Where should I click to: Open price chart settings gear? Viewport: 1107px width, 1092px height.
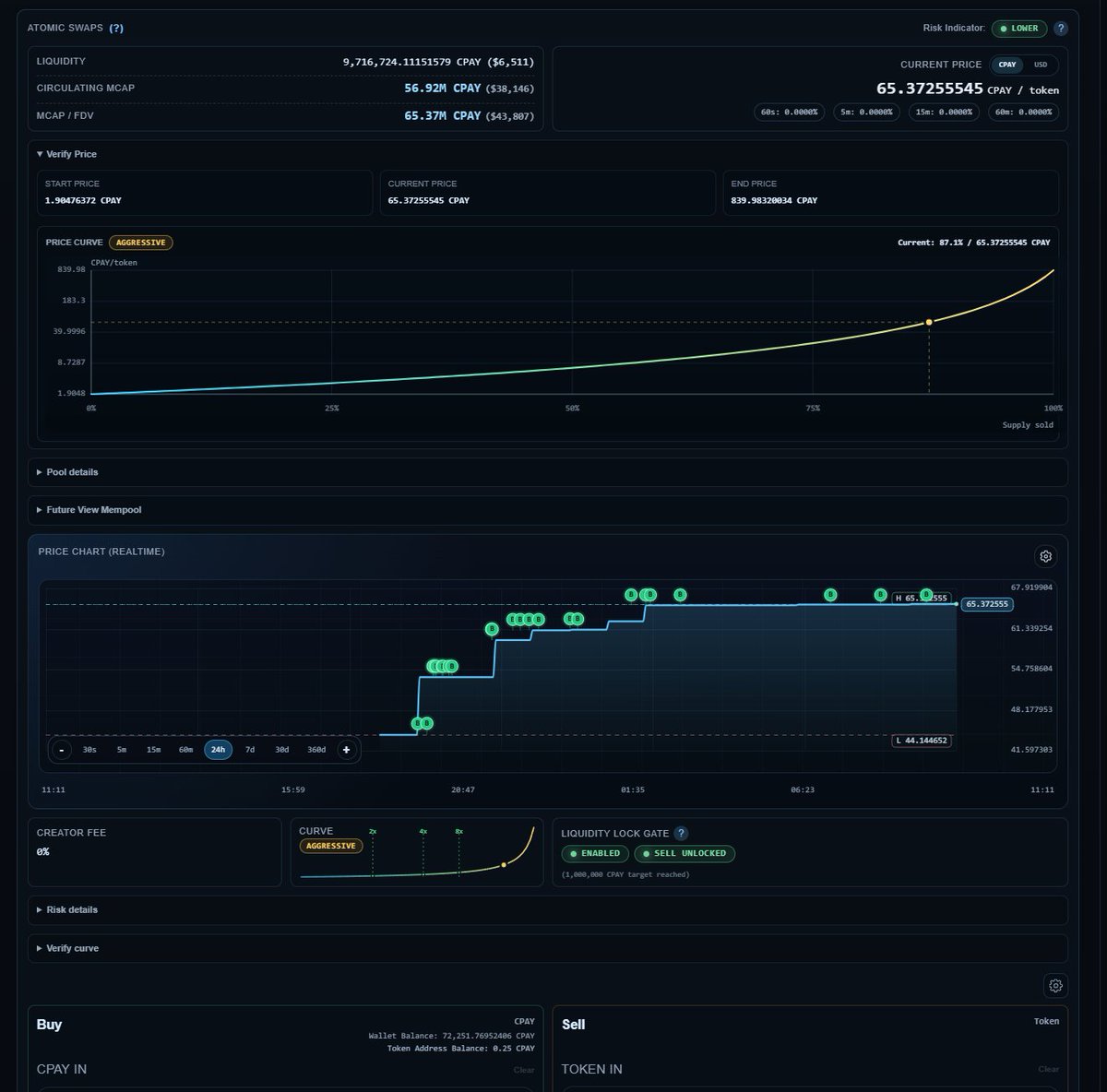click(1045, 556)
